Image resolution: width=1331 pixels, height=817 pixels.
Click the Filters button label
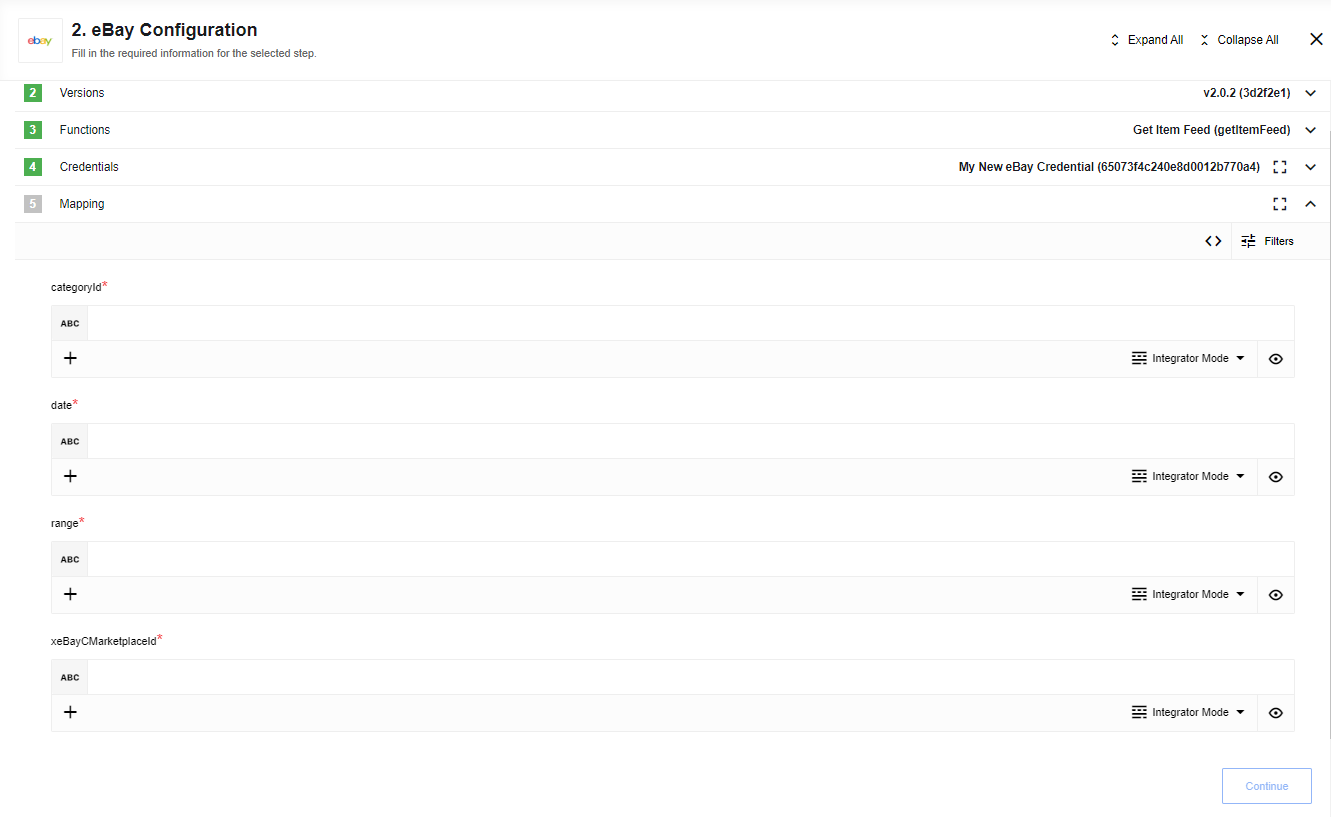[x=1279, y=241]
